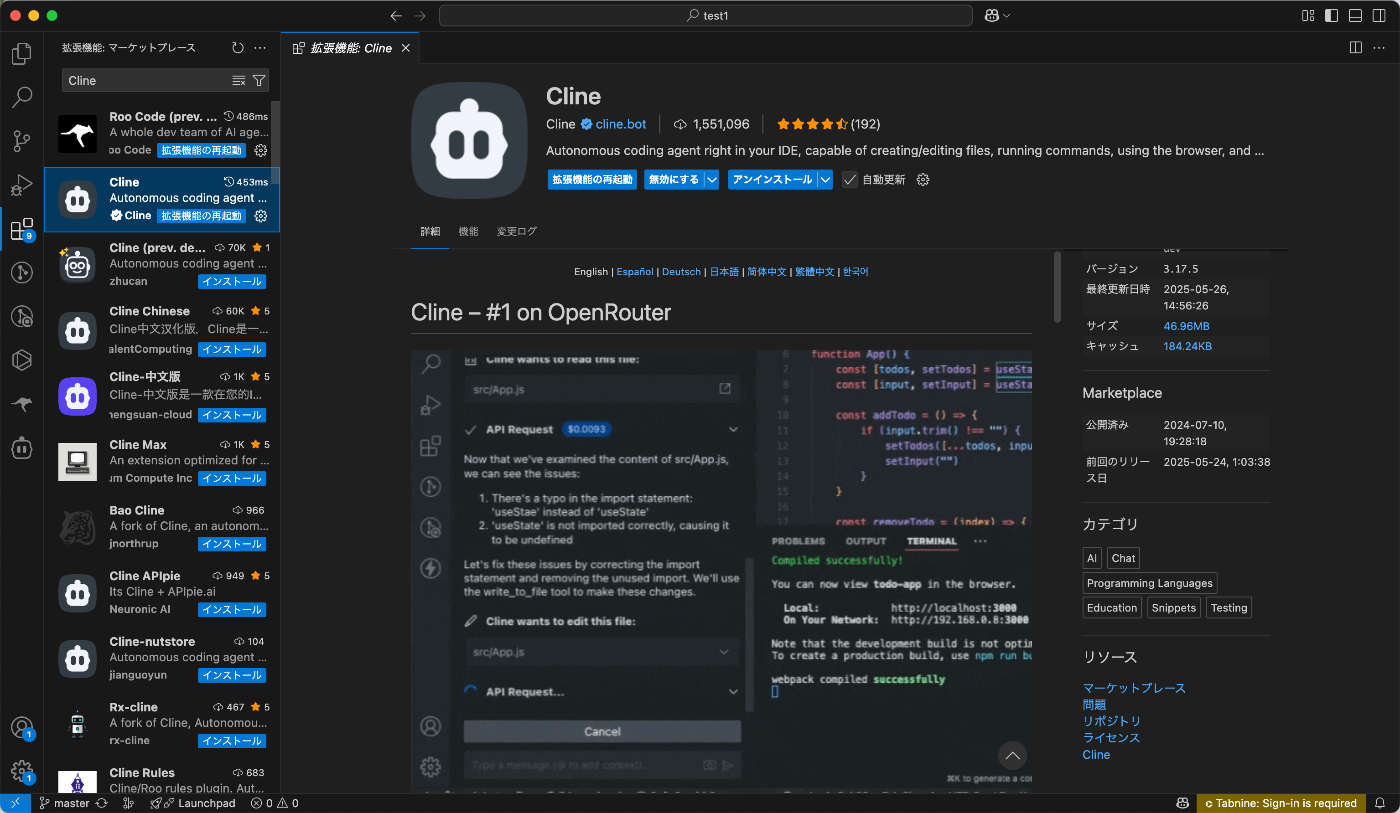Screen dimensions: 1400x813
Task: Install the Cline Chinese extension
Action: 231,349
